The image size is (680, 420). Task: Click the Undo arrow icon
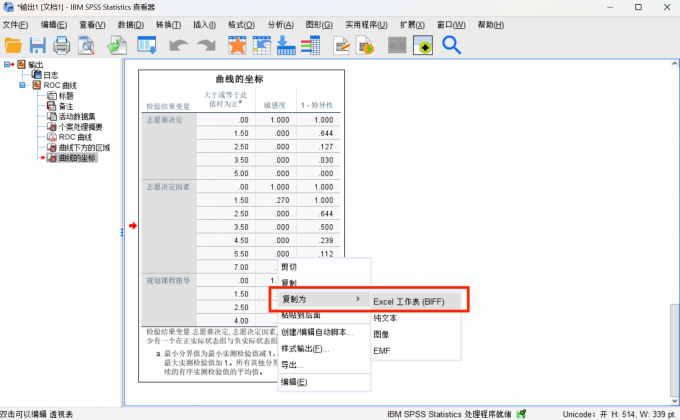click(x=179, y=45)
